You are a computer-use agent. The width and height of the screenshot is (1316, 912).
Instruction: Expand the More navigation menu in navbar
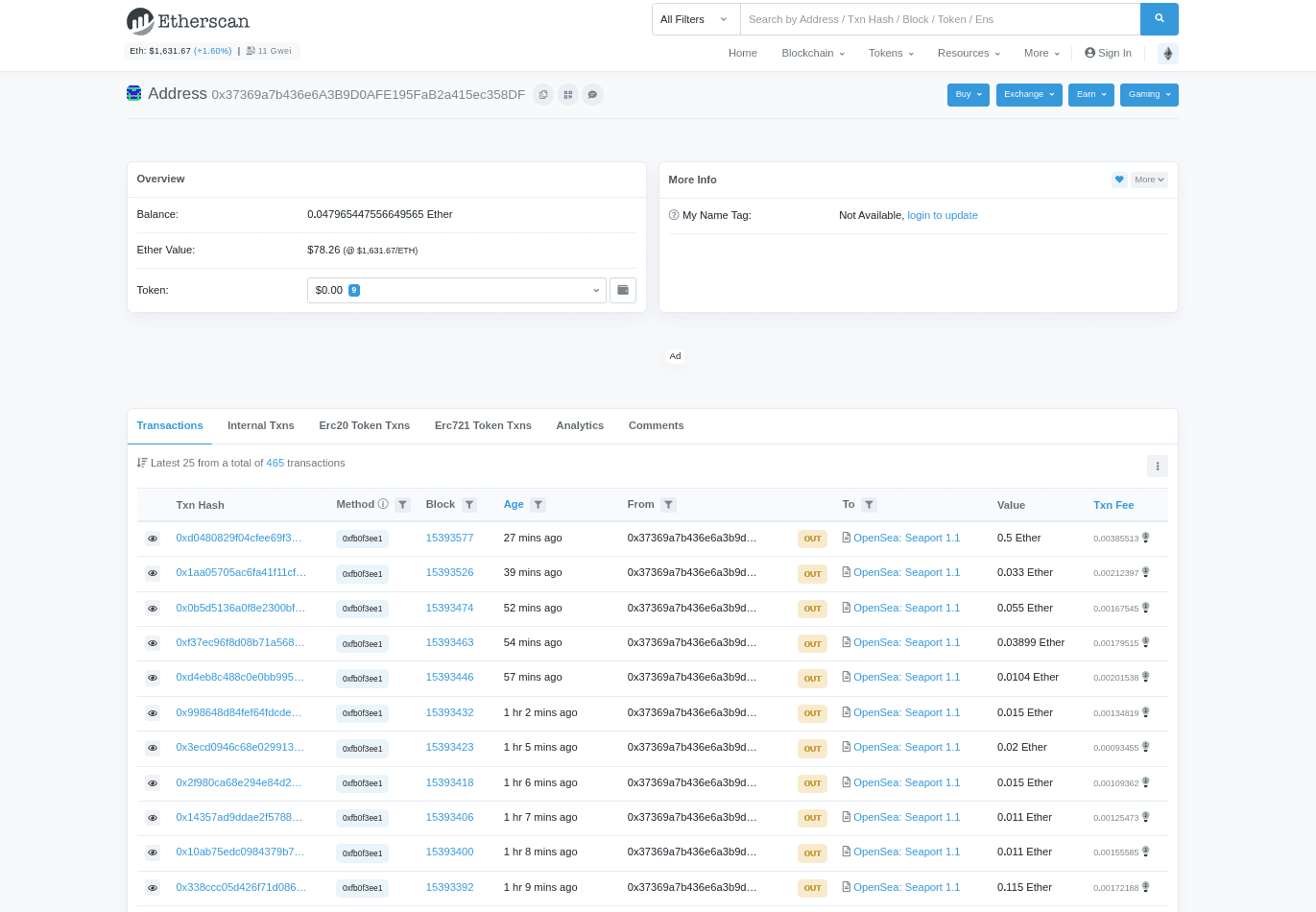pos(1041,53)
